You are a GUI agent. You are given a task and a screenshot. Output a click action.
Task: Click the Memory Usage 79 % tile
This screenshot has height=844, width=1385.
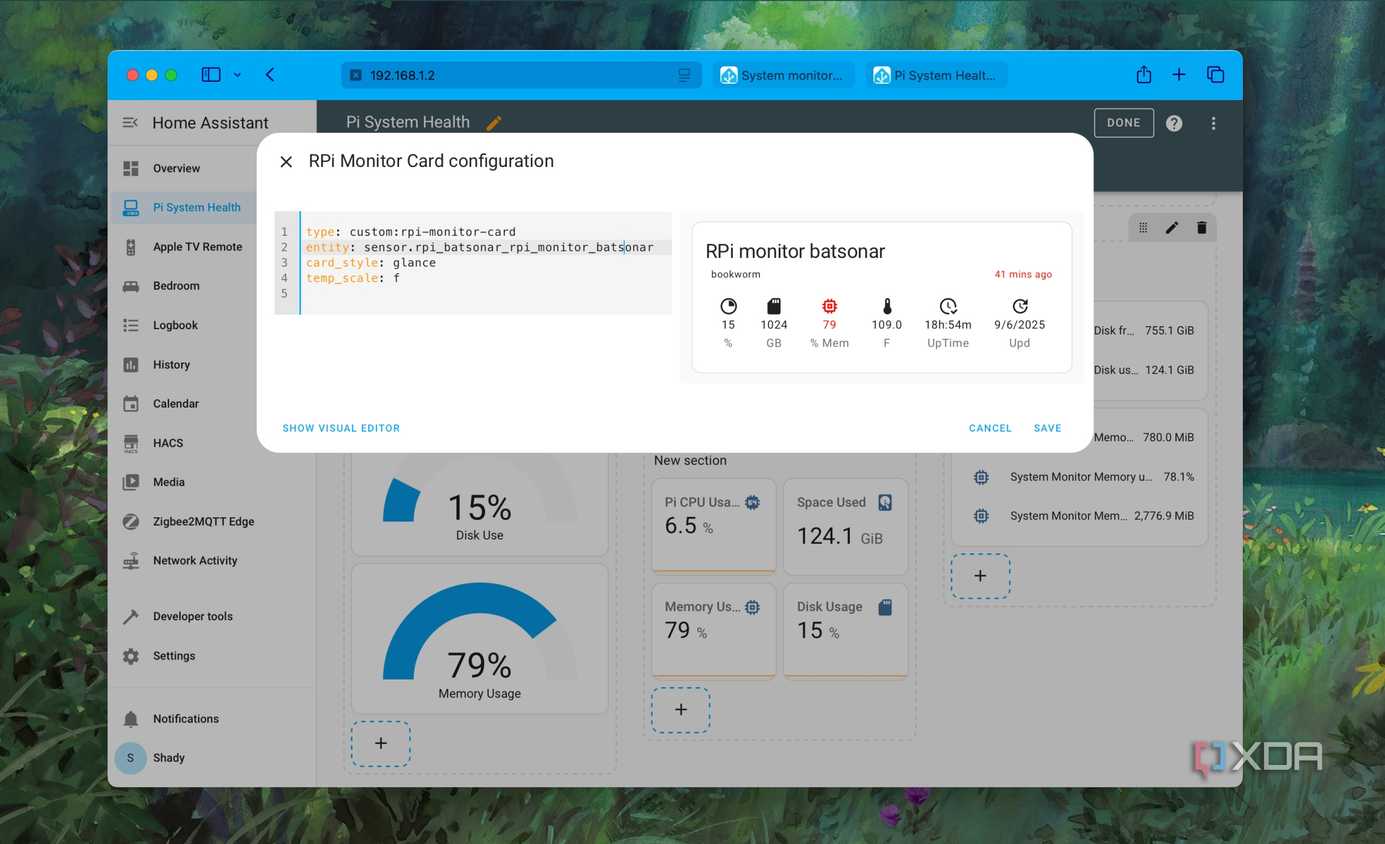coord(714,630)
